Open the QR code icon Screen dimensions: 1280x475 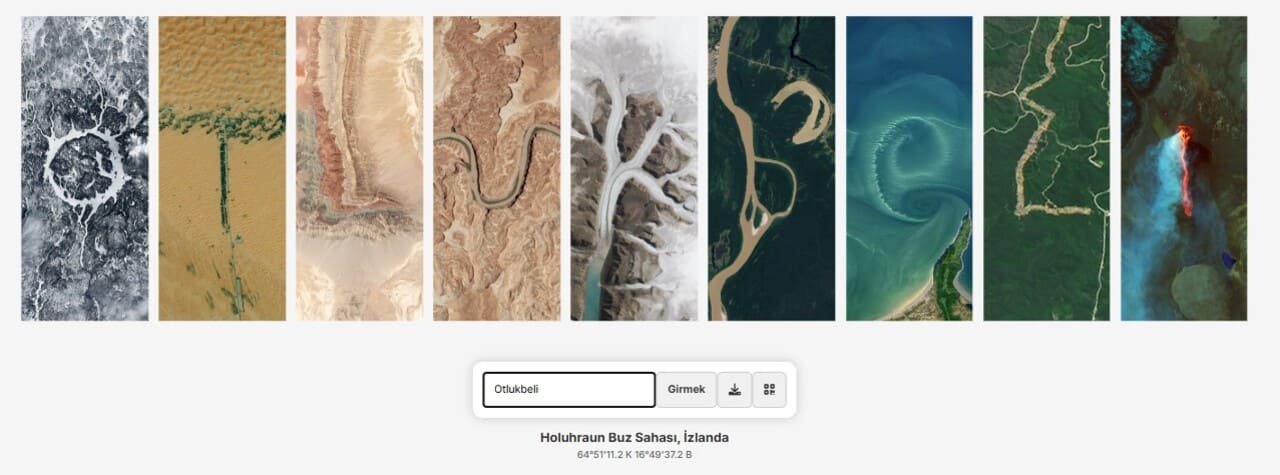click(x=769, y=390)
